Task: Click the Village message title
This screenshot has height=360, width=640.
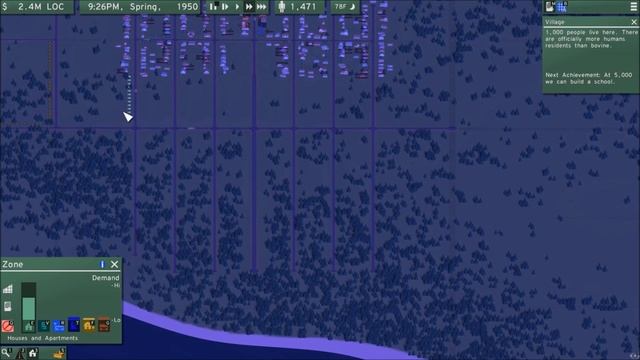Action: pyautogui.click(x=555, y=22)
